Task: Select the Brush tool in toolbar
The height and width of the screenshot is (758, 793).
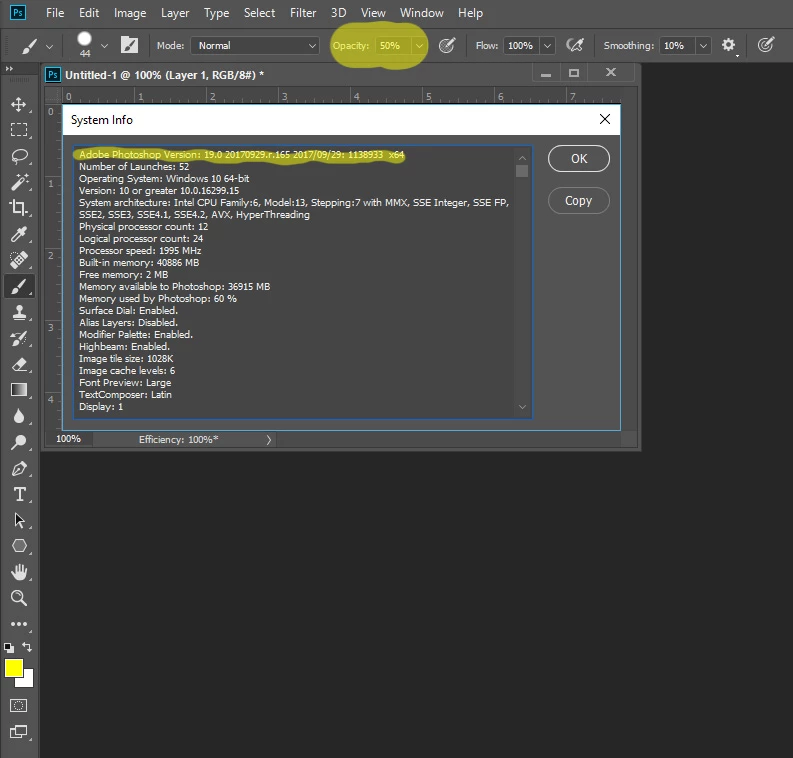Action: [x=19, y=287]
